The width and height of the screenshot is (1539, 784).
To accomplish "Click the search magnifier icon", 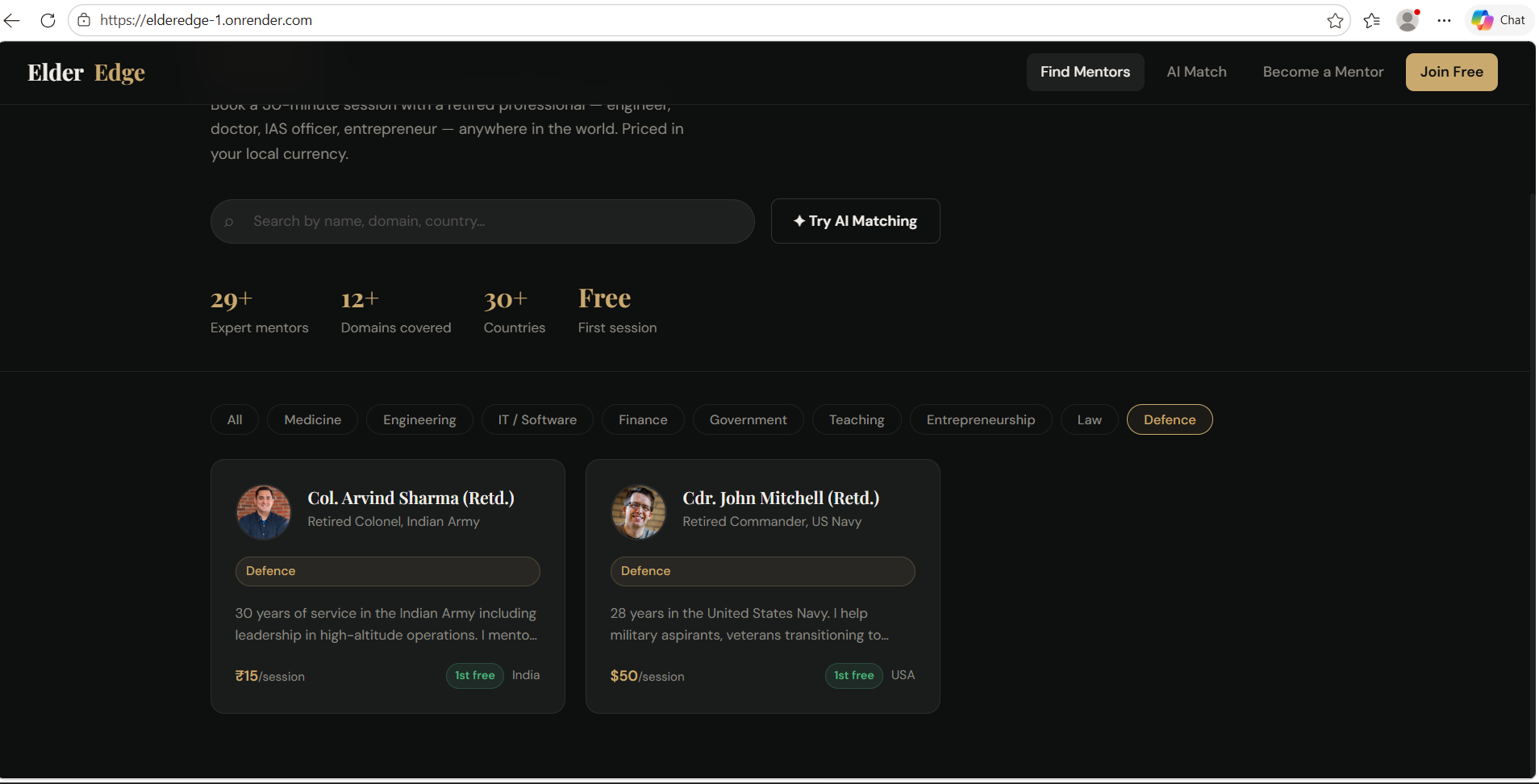I will click(x=229, y=222).
